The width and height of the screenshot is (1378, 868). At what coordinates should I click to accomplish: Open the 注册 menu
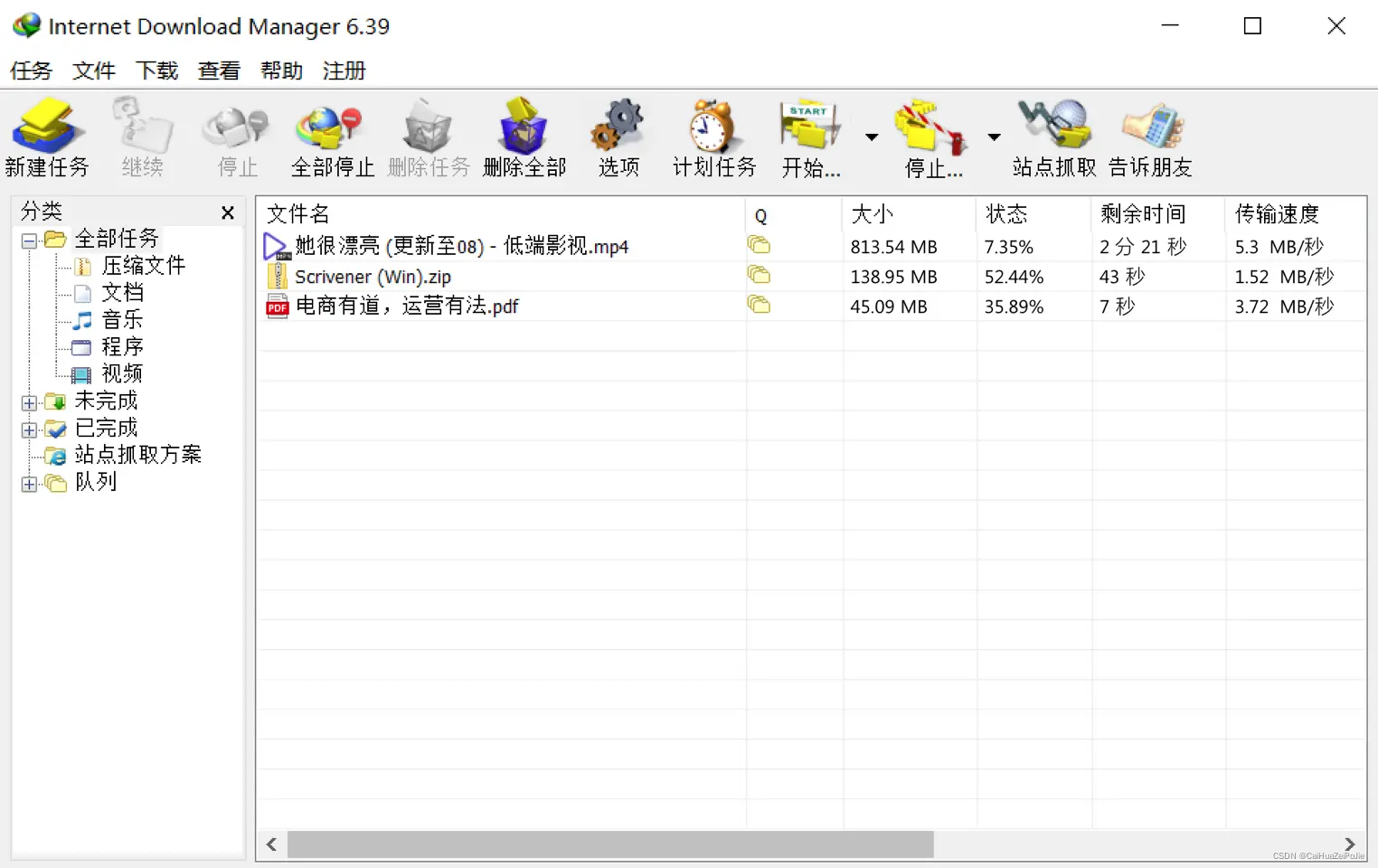coord(344,71)
